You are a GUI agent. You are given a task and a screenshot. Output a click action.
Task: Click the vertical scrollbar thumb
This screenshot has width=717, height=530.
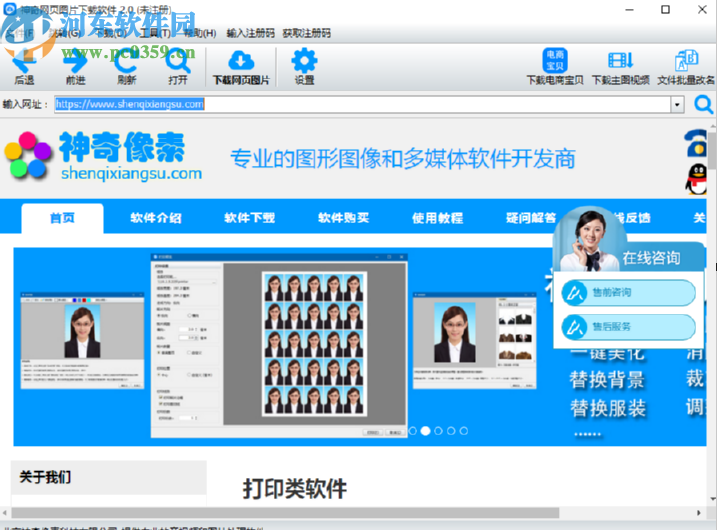click(713, 149)
